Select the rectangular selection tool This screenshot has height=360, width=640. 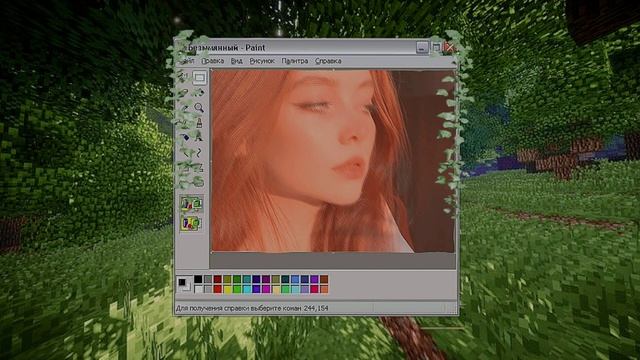coord(199,77)
